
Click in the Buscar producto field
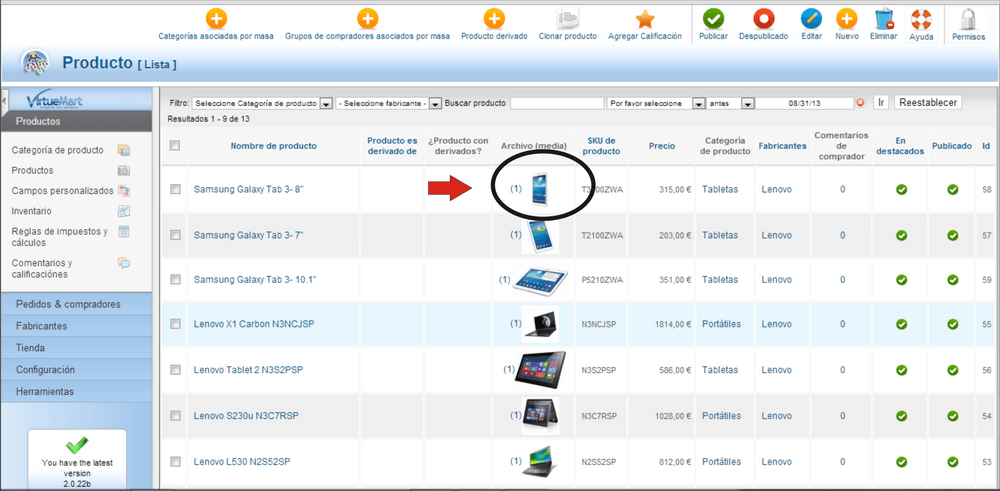tap(557, 103)
